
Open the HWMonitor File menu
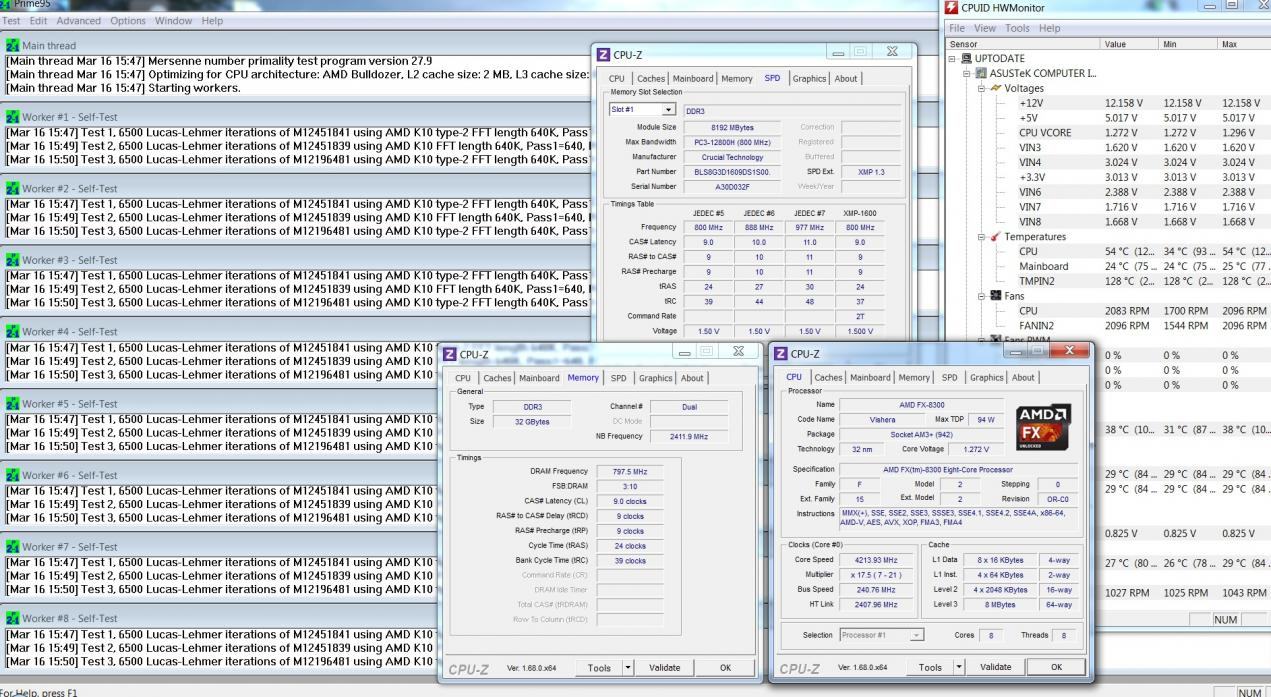(959, 28)
